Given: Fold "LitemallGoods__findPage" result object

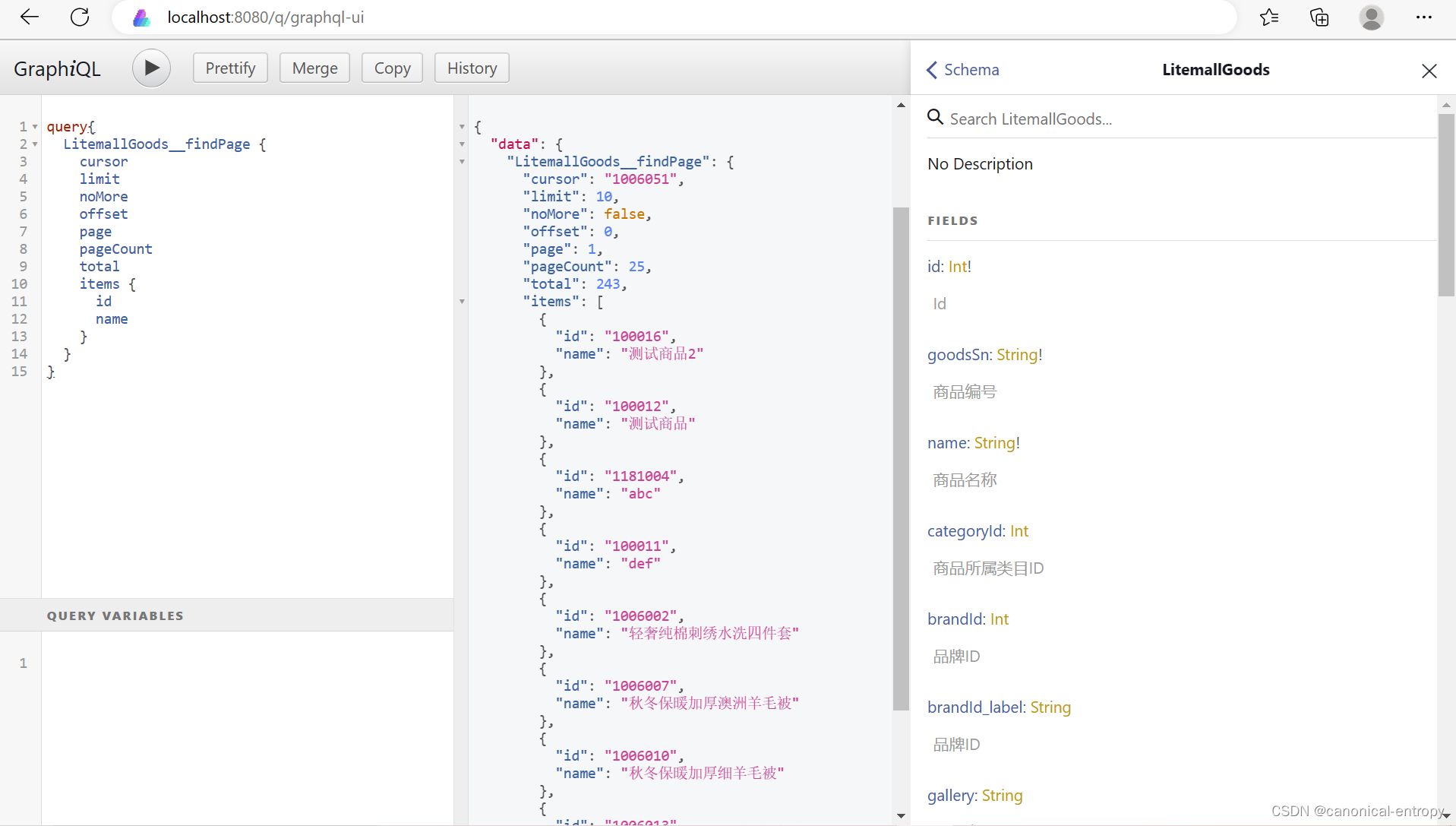Looking at the screenshot, I should (x=462, y=162).
